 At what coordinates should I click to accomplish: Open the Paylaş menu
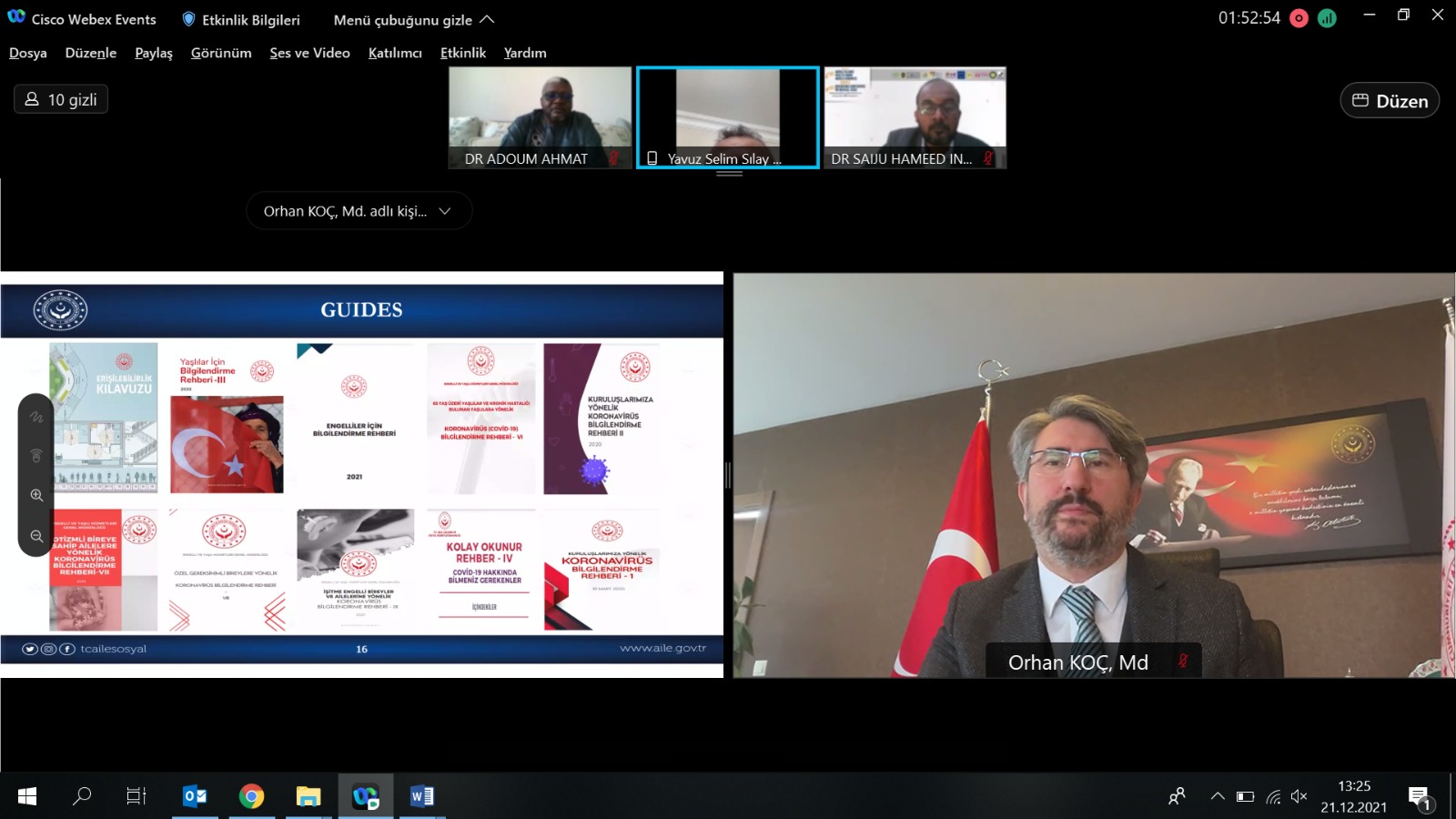[153, 53]
